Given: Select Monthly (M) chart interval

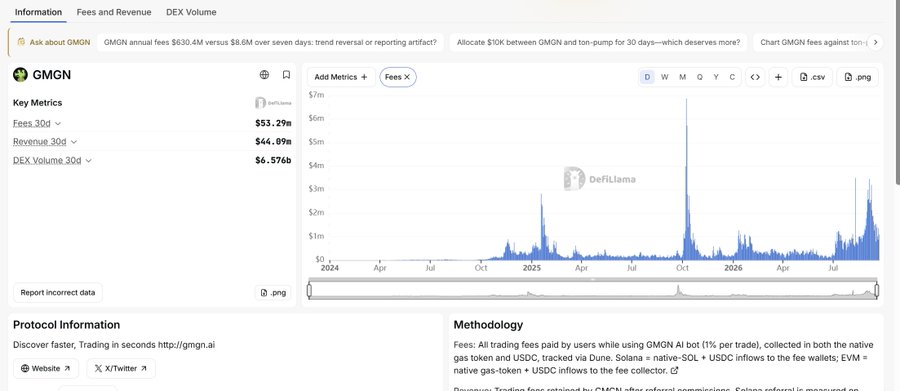Looking at the screenshot, I should click(x=682, y=77).
